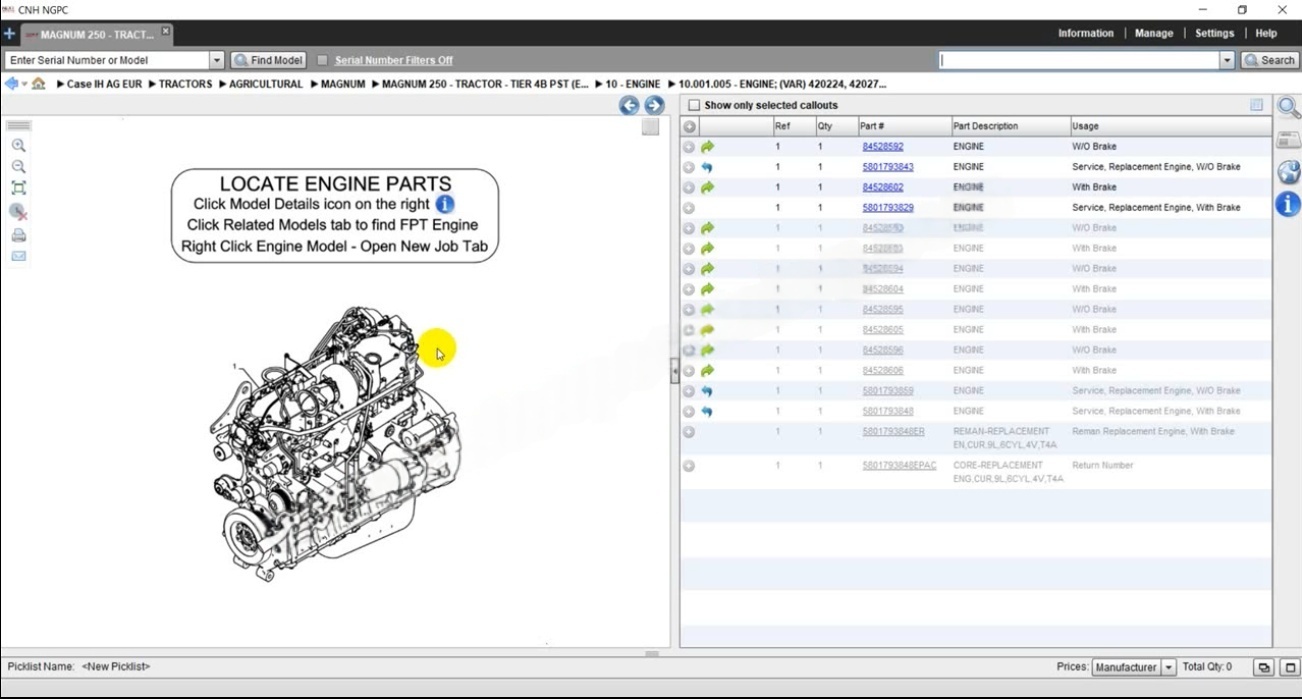This screenshot has width=1302, height=699.
Task: Fit the diagram to the window
Action: (x=18, y=188)
